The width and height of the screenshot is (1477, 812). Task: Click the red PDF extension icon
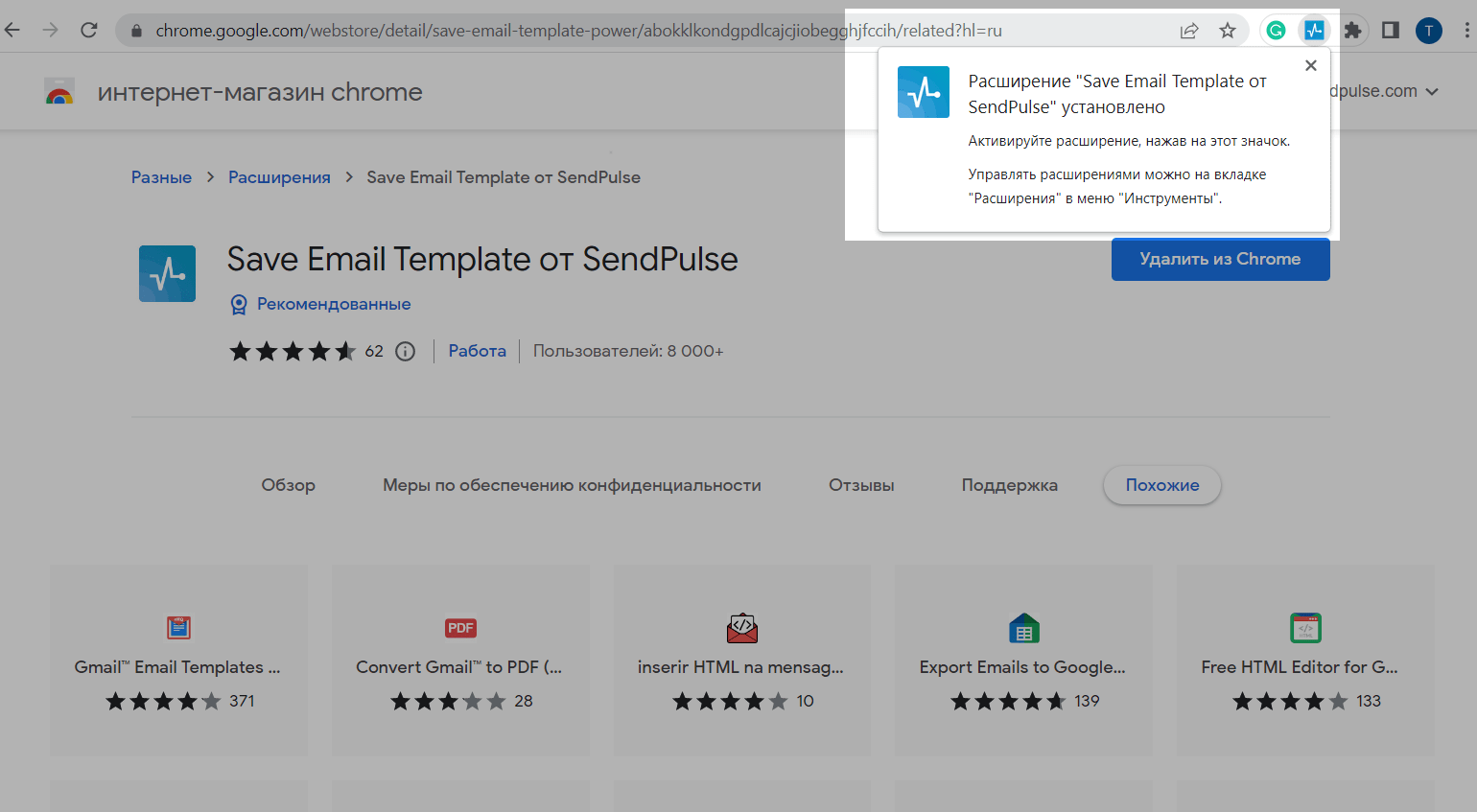point(460,628)
